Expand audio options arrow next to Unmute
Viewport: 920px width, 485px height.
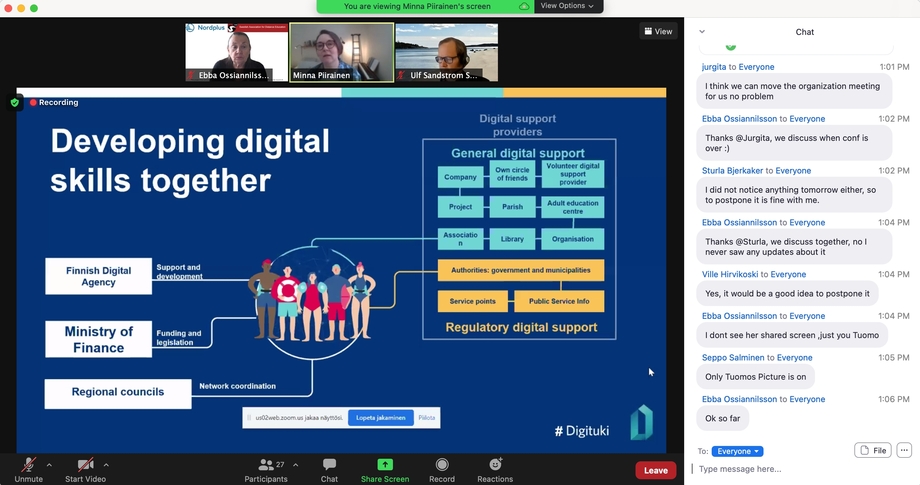click(49, 465)
